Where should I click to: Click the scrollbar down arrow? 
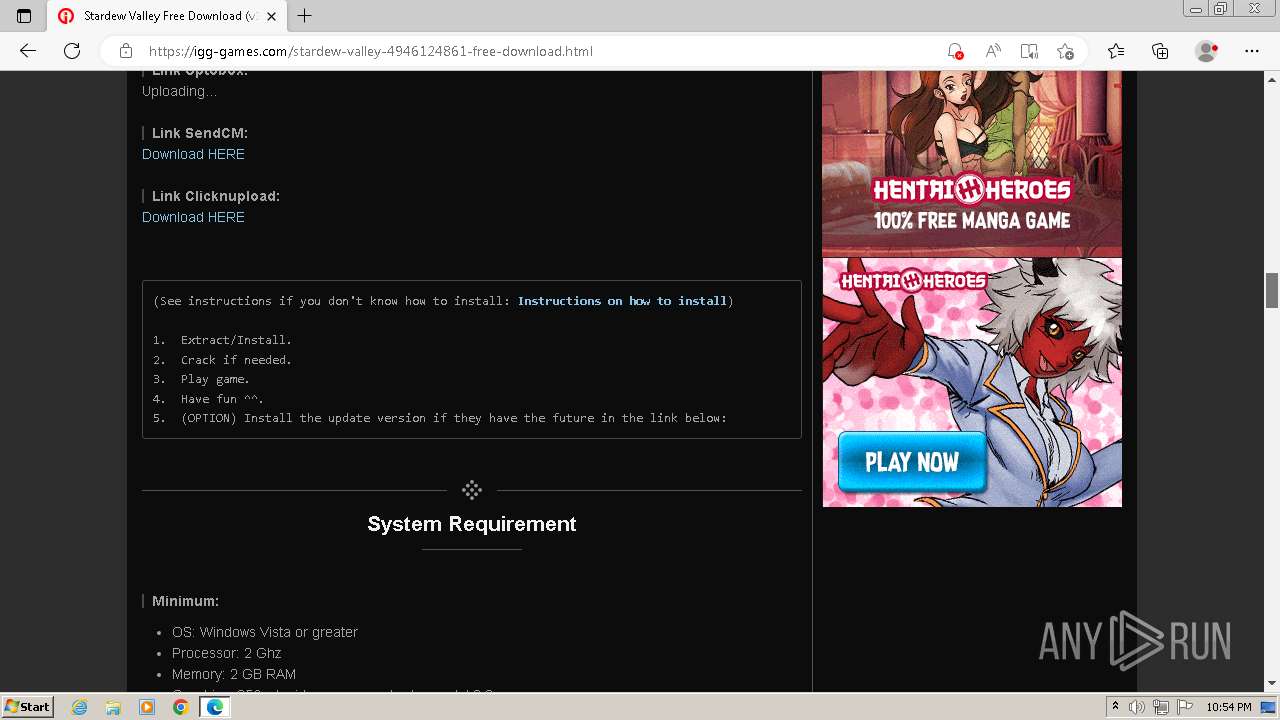(1272, 684)
